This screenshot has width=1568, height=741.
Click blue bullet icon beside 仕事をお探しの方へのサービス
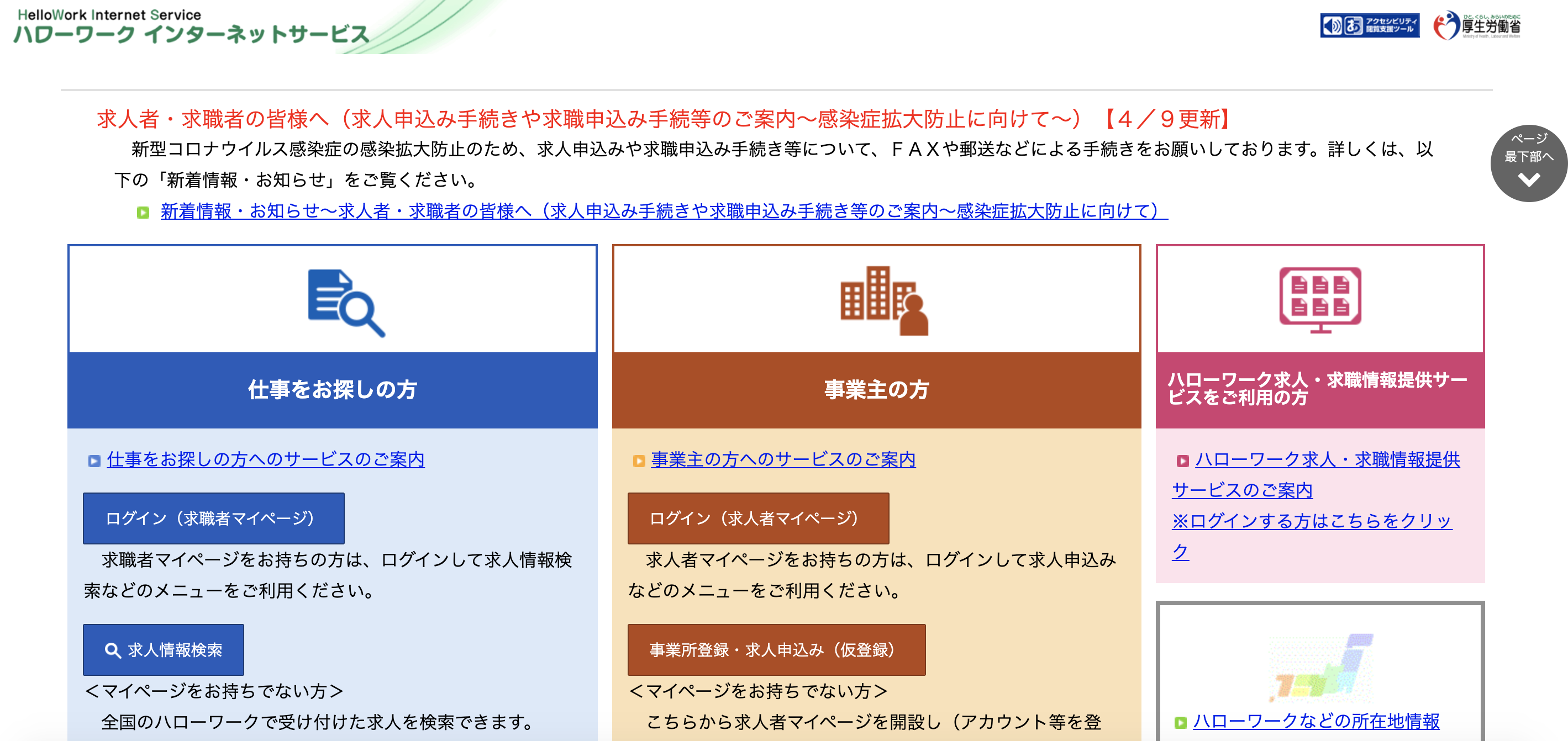(x=94, y=461)
